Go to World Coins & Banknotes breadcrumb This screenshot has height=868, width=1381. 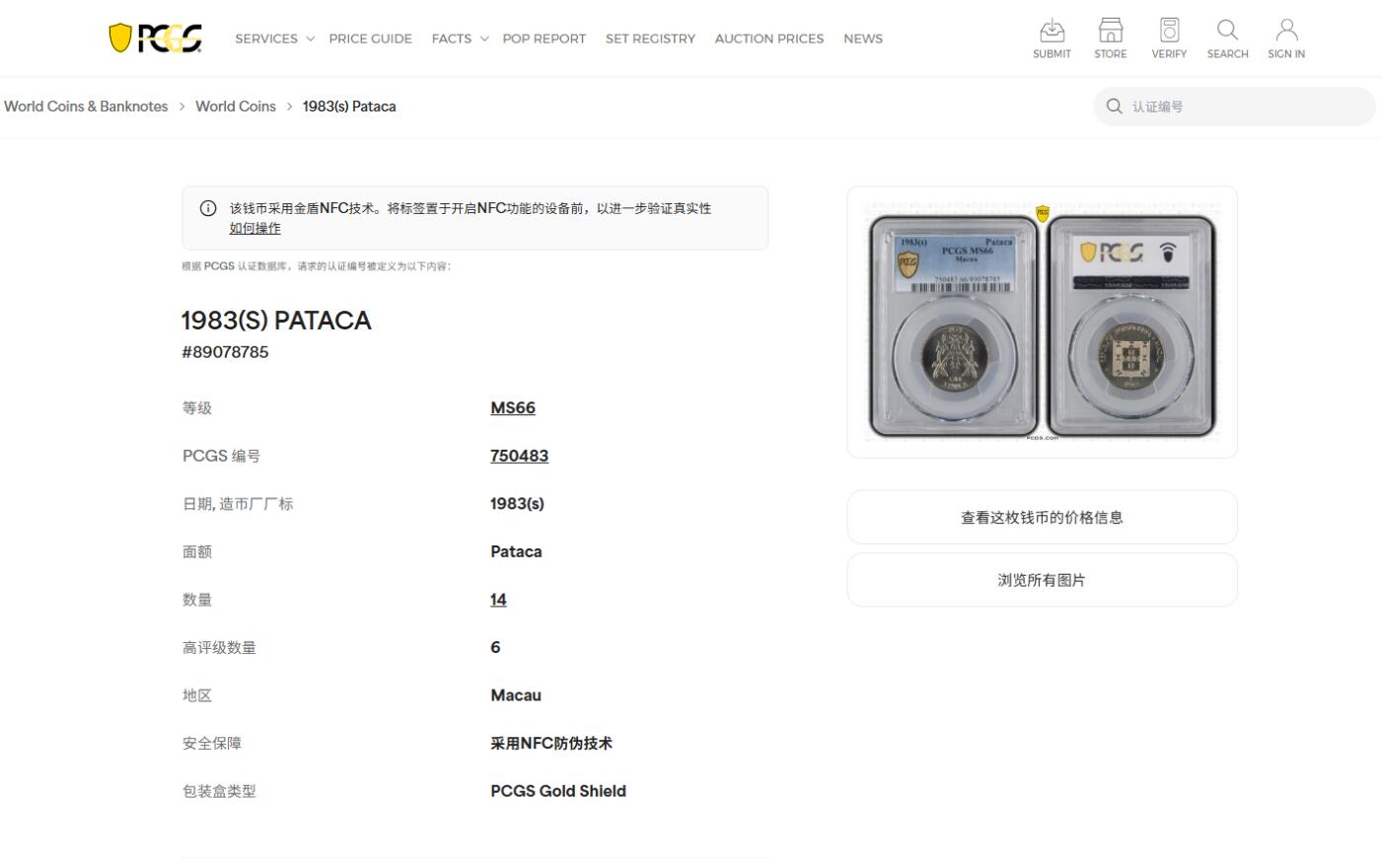point(86,107)
